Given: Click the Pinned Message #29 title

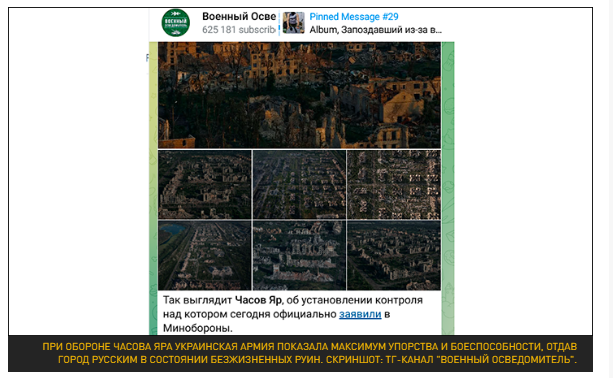Looking at the screenshot, I should (354, 17).
